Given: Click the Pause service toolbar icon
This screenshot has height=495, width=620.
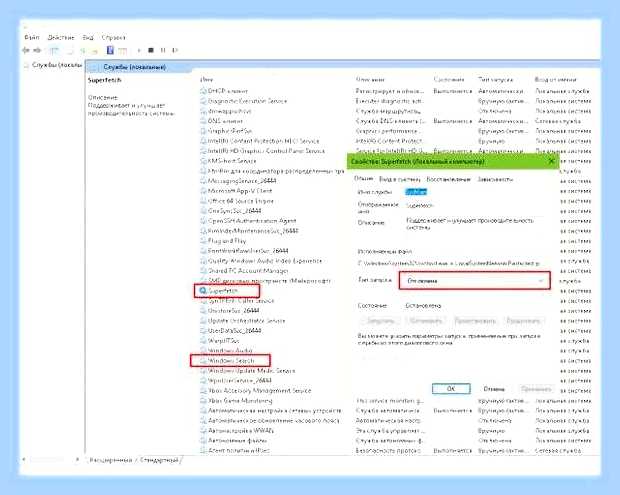Looking at the screenshot, I should [x=163, y=50].
